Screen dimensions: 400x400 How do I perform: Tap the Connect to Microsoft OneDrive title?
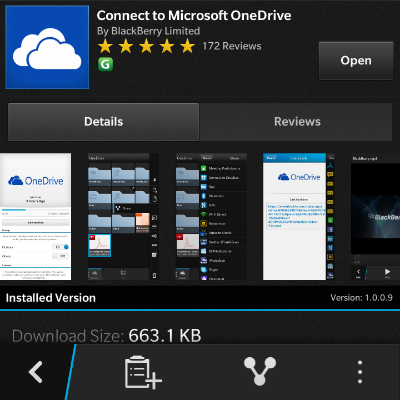click(194, 15)
